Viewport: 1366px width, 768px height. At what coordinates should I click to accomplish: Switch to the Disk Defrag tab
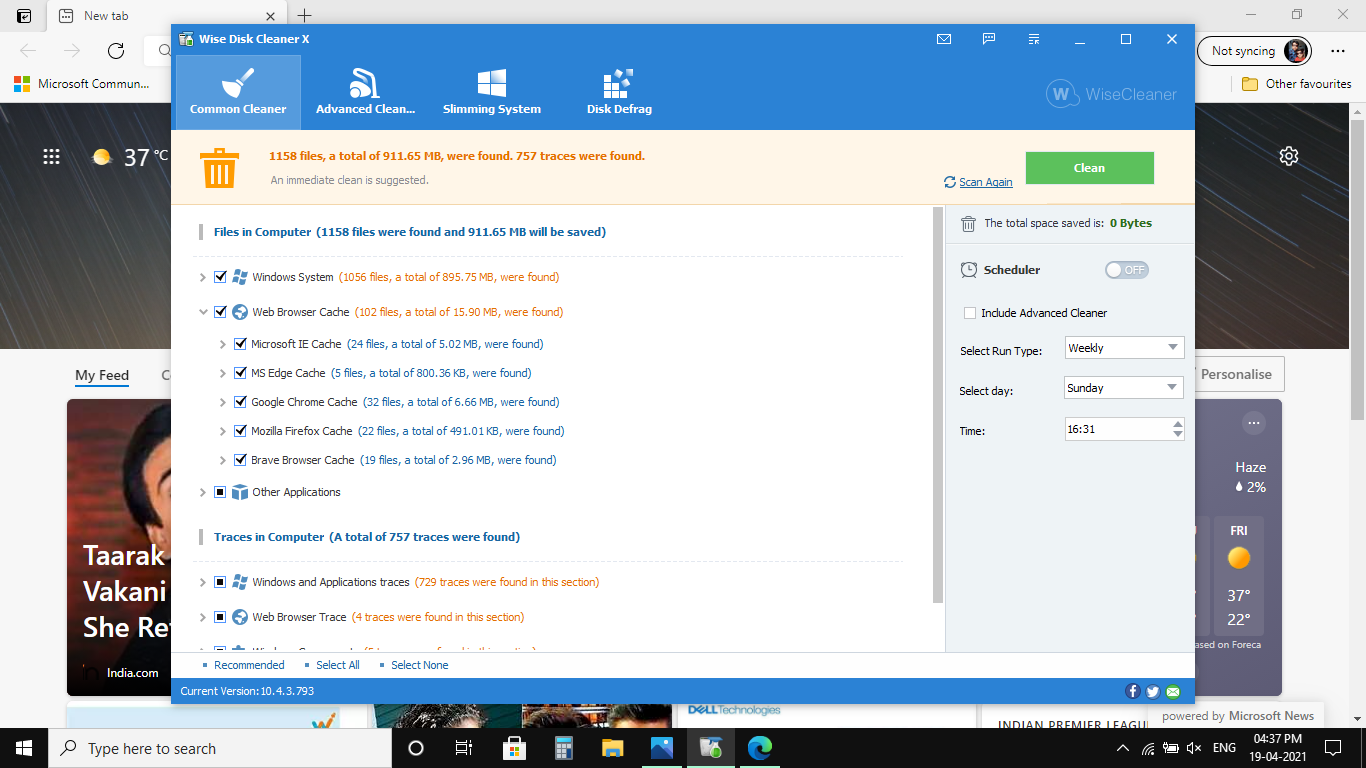619,92
